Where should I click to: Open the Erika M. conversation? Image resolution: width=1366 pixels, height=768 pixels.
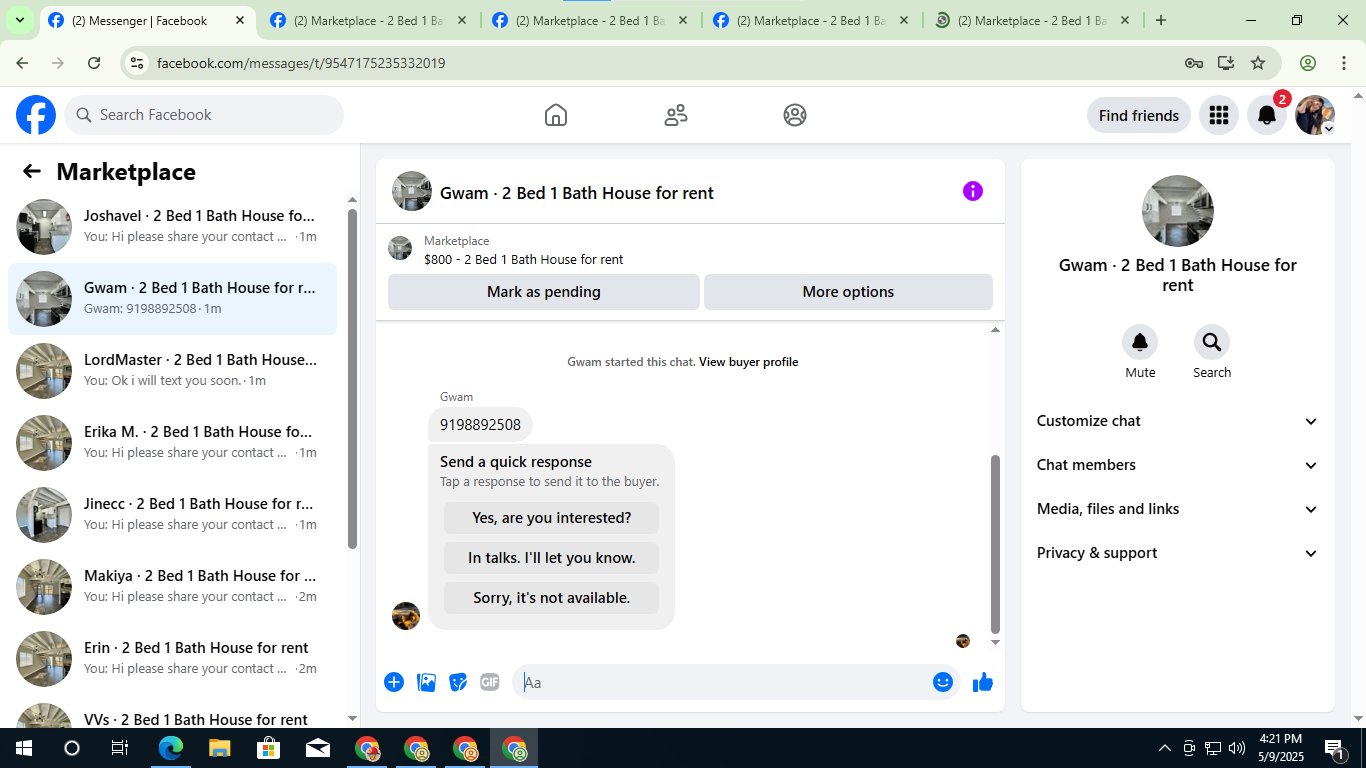(172, 443)
